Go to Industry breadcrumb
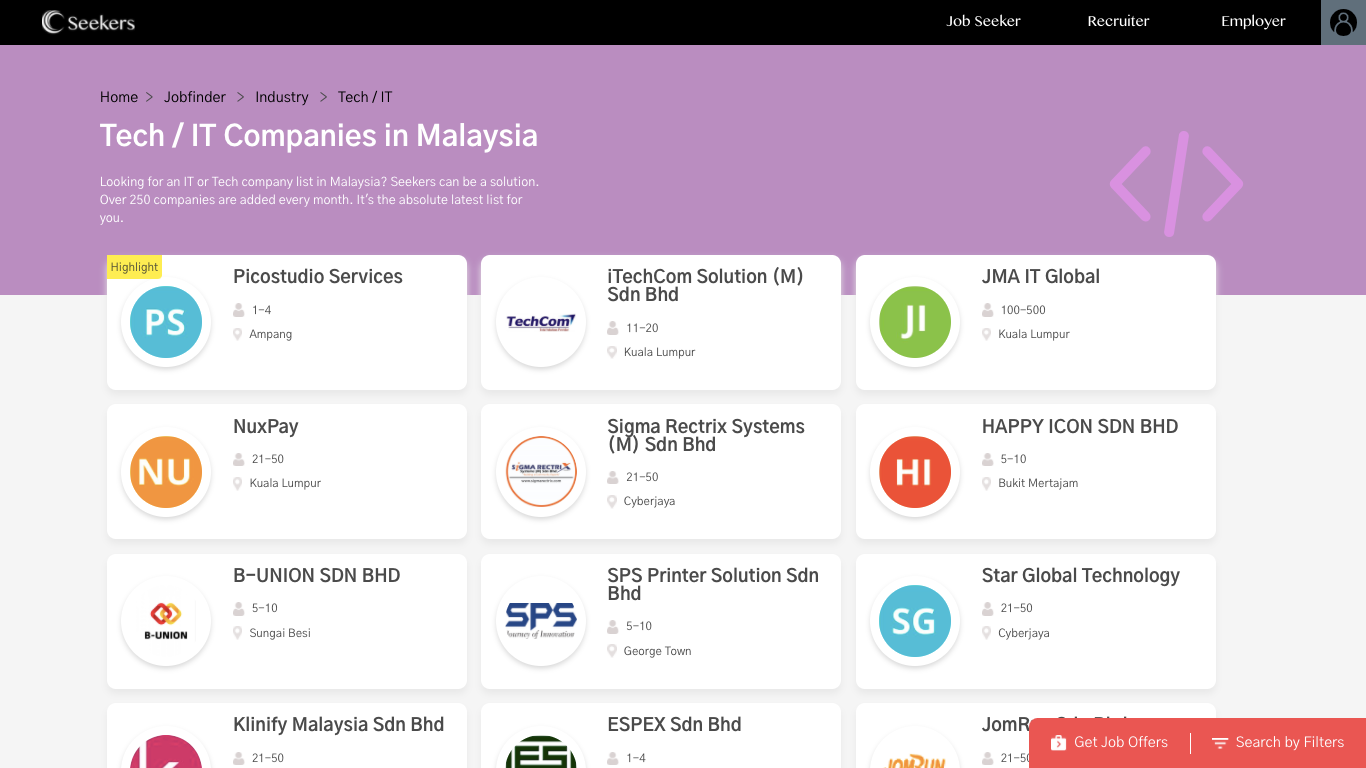 point(282,97)
